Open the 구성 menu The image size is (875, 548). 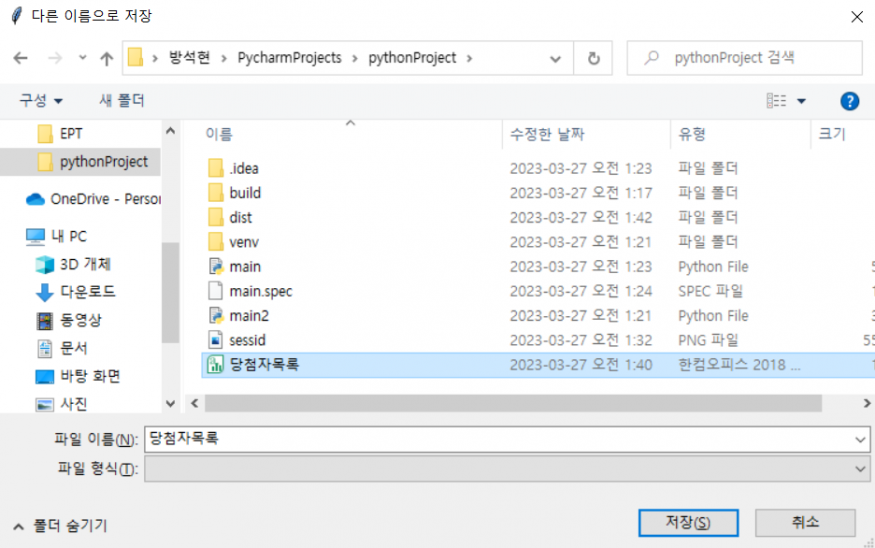41,100
